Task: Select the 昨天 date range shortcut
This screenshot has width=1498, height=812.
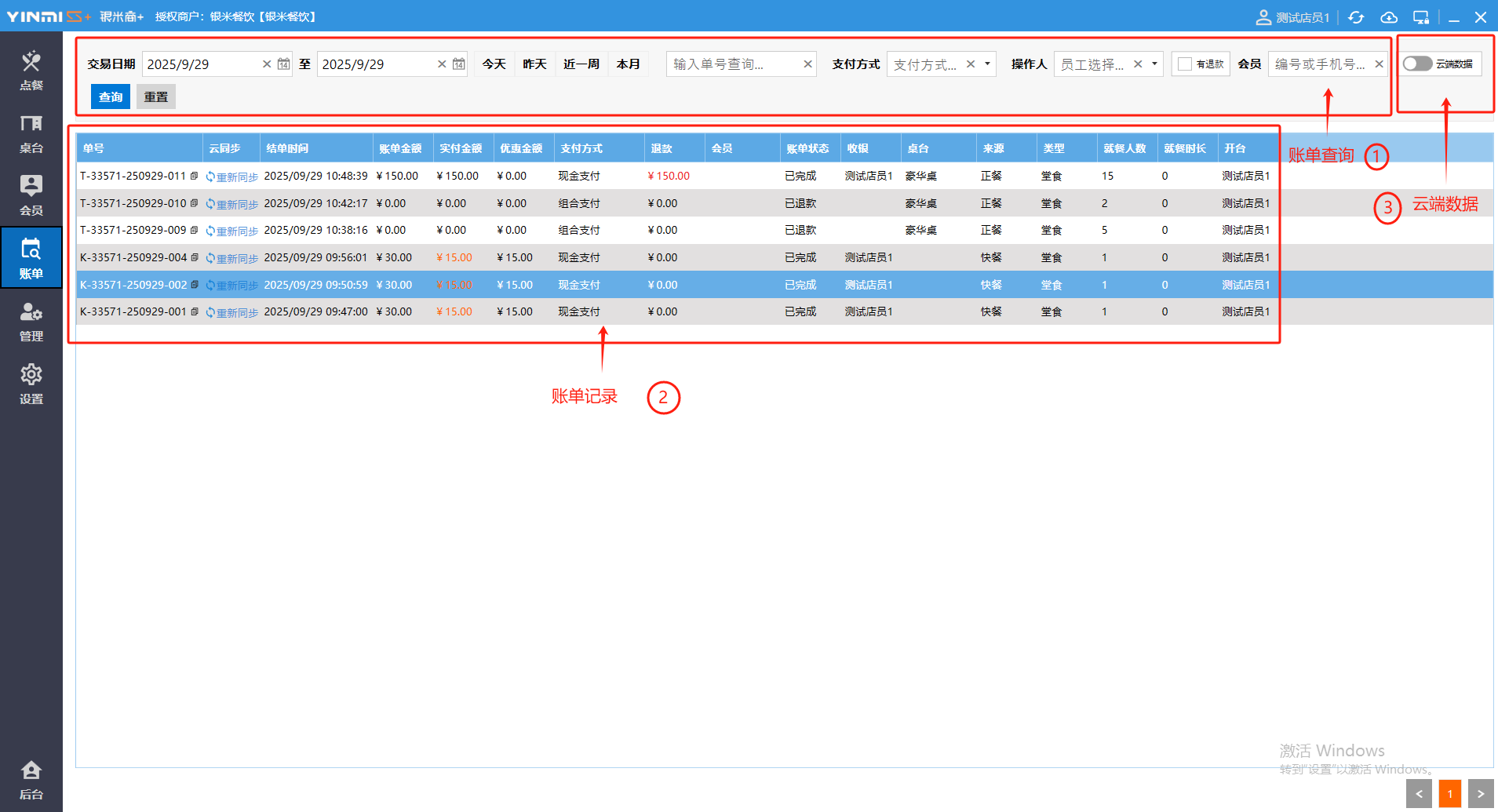Action: click(534, 64)
